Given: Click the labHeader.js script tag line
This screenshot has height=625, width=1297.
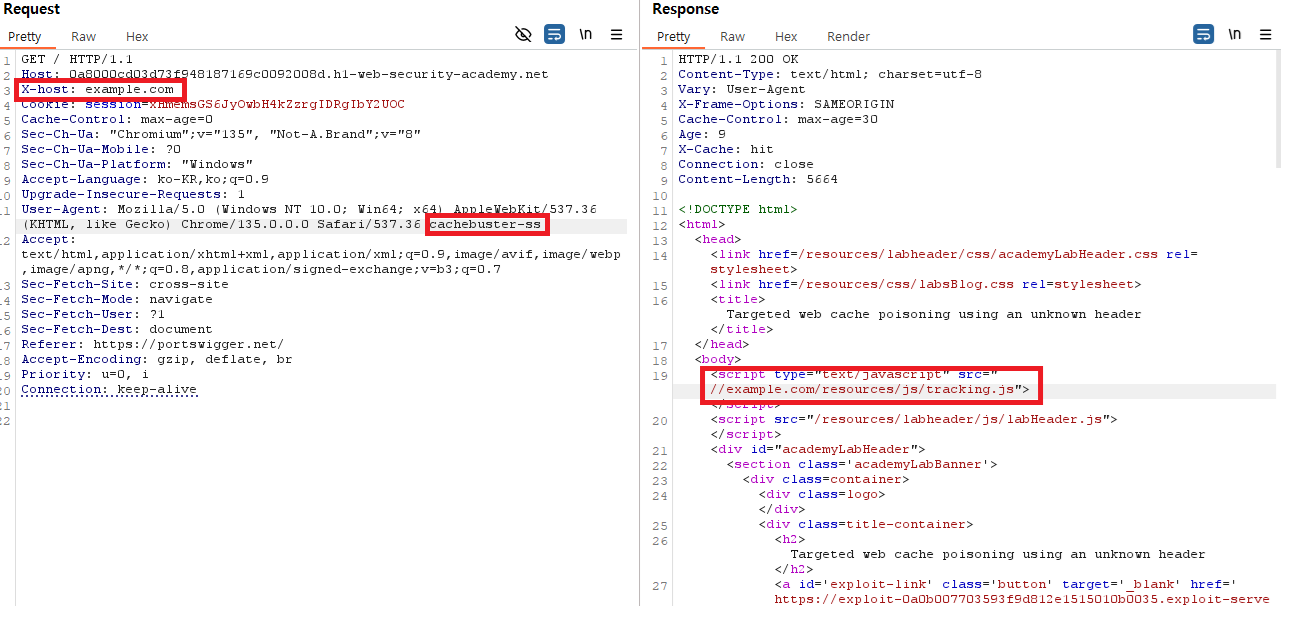Looking at the screenshot, I should [914, 419].
